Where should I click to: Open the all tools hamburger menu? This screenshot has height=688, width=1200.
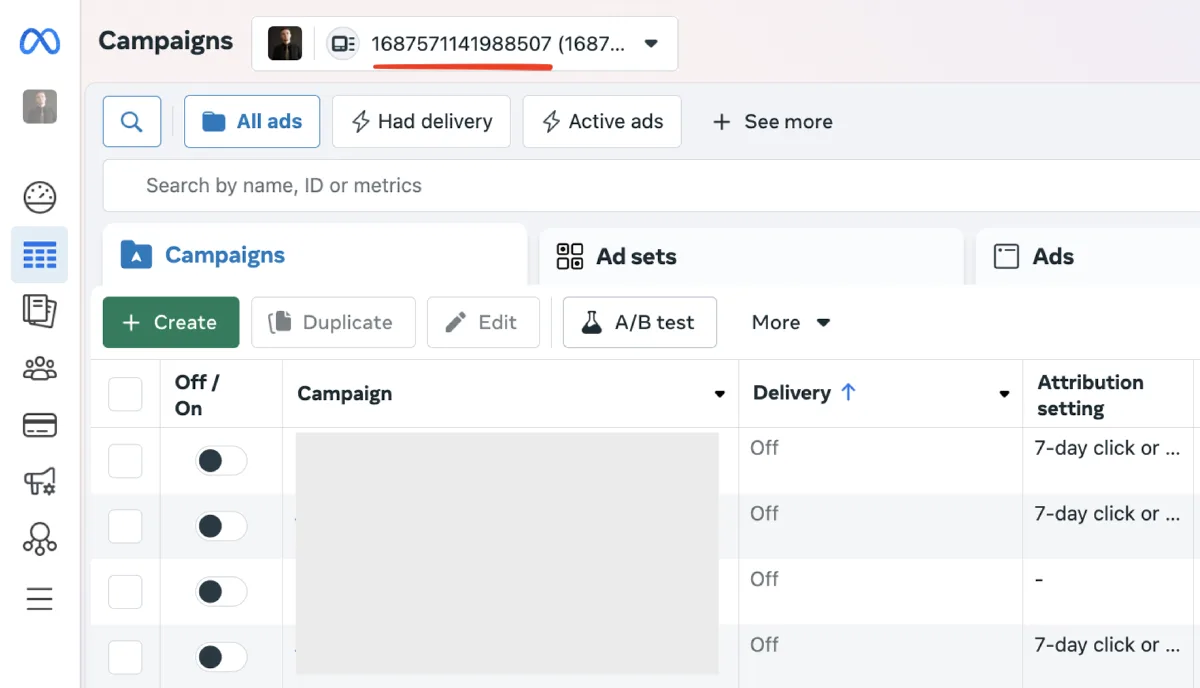[40, 599]
